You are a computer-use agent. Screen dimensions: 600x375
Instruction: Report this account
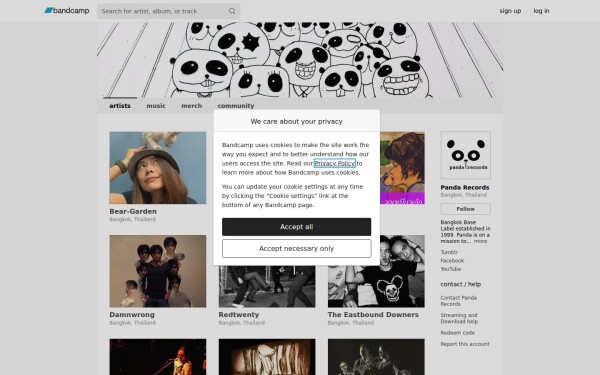[465, 344]
